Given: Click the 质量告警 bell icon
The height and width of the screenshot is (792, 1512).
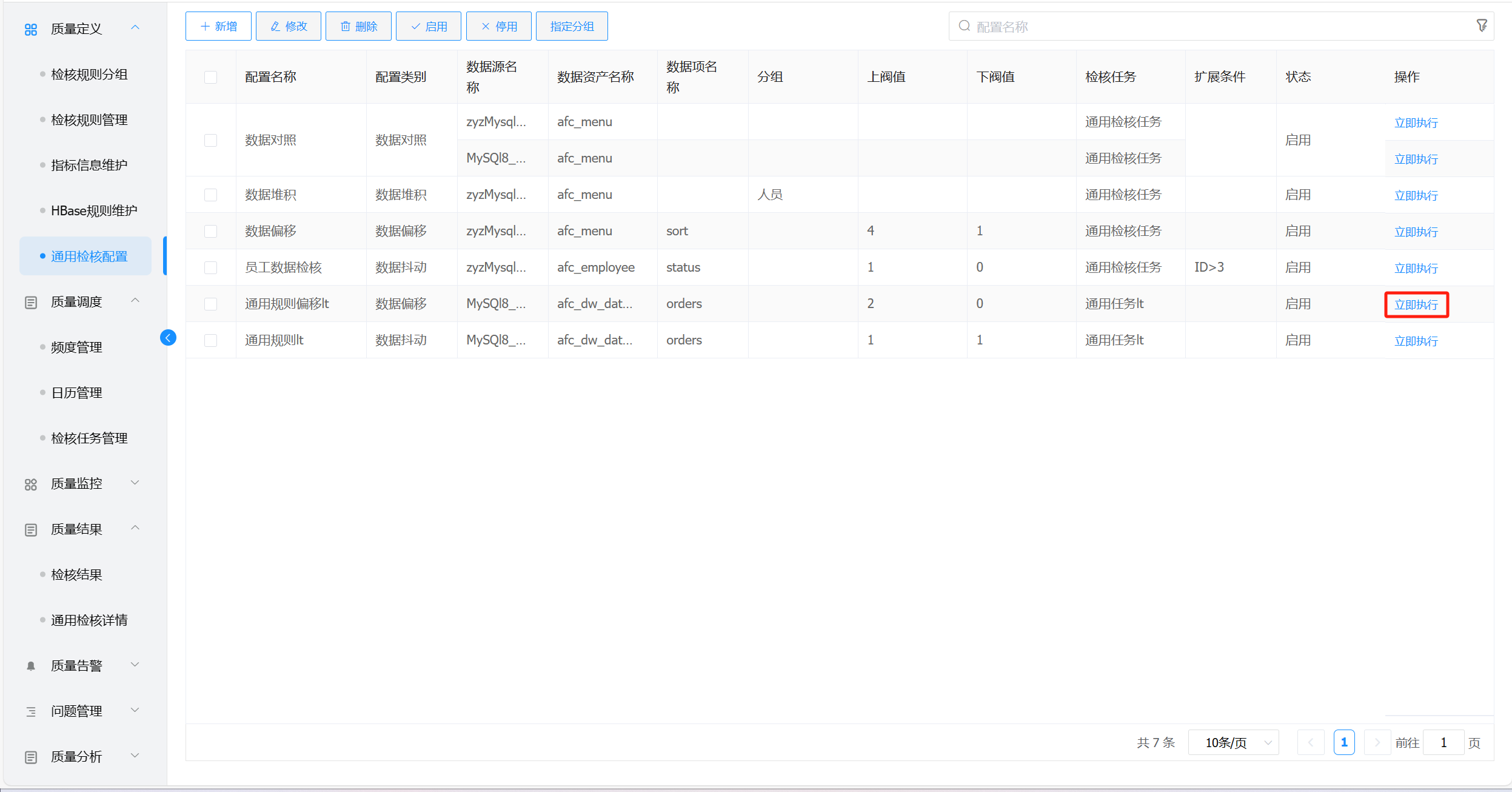Looking at the screenshot, I should click(31, 666).
